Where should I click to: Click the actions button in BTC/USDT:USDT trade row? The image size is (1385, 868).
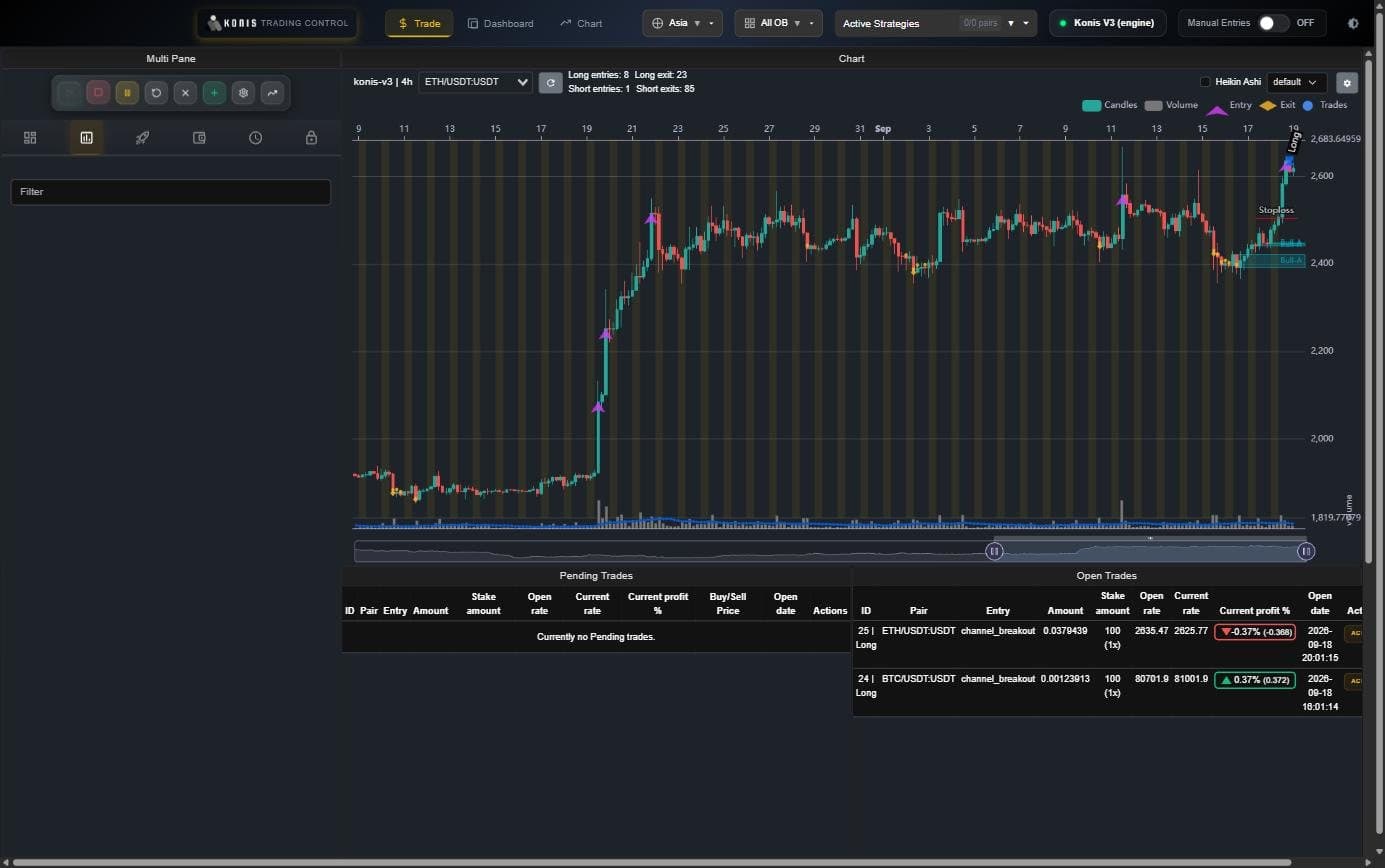coord(1354,681)
